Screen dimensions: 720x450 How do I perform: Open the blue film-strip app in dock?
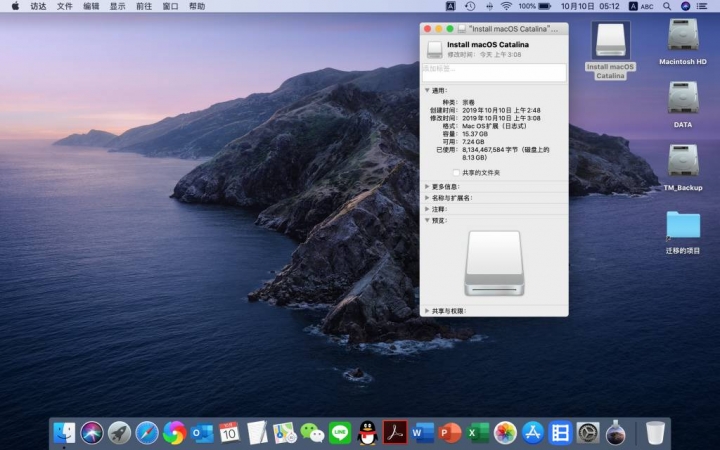560,433
